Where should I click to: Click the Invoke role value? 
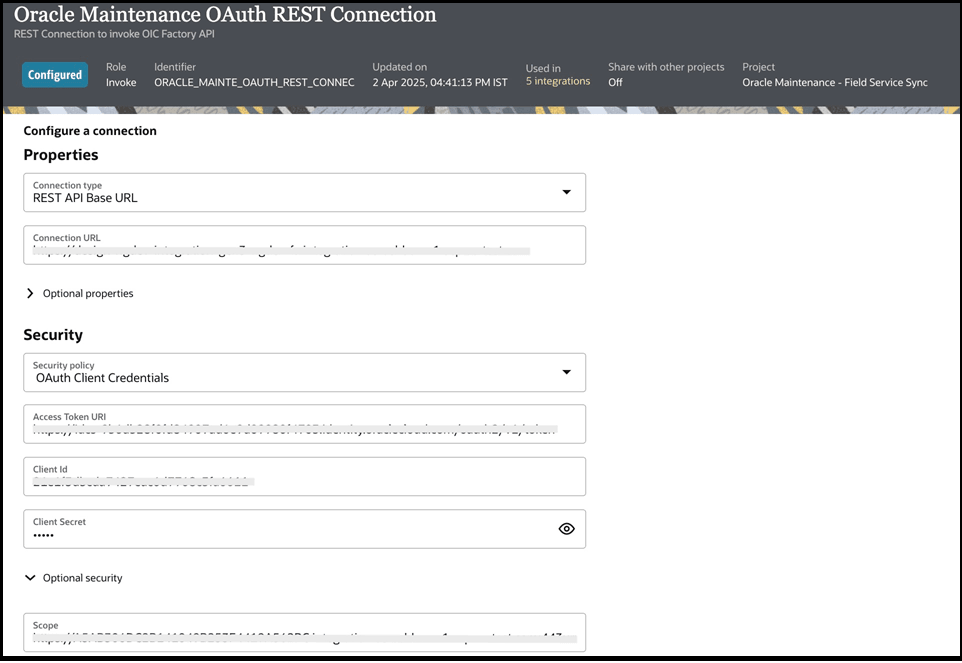point(121,82)
